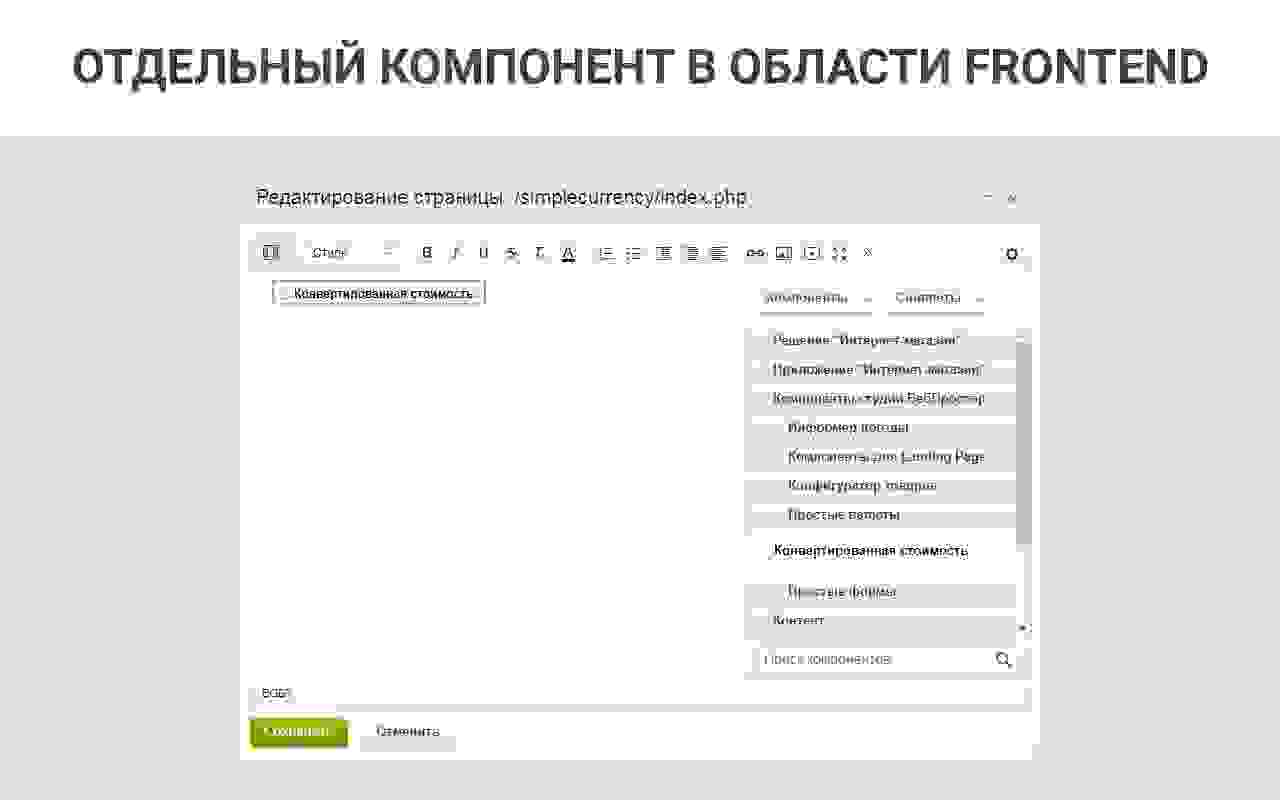This screenshot has width=1280, height=800.
Task: Open the Компоненты tab
Action: [814, 298]
